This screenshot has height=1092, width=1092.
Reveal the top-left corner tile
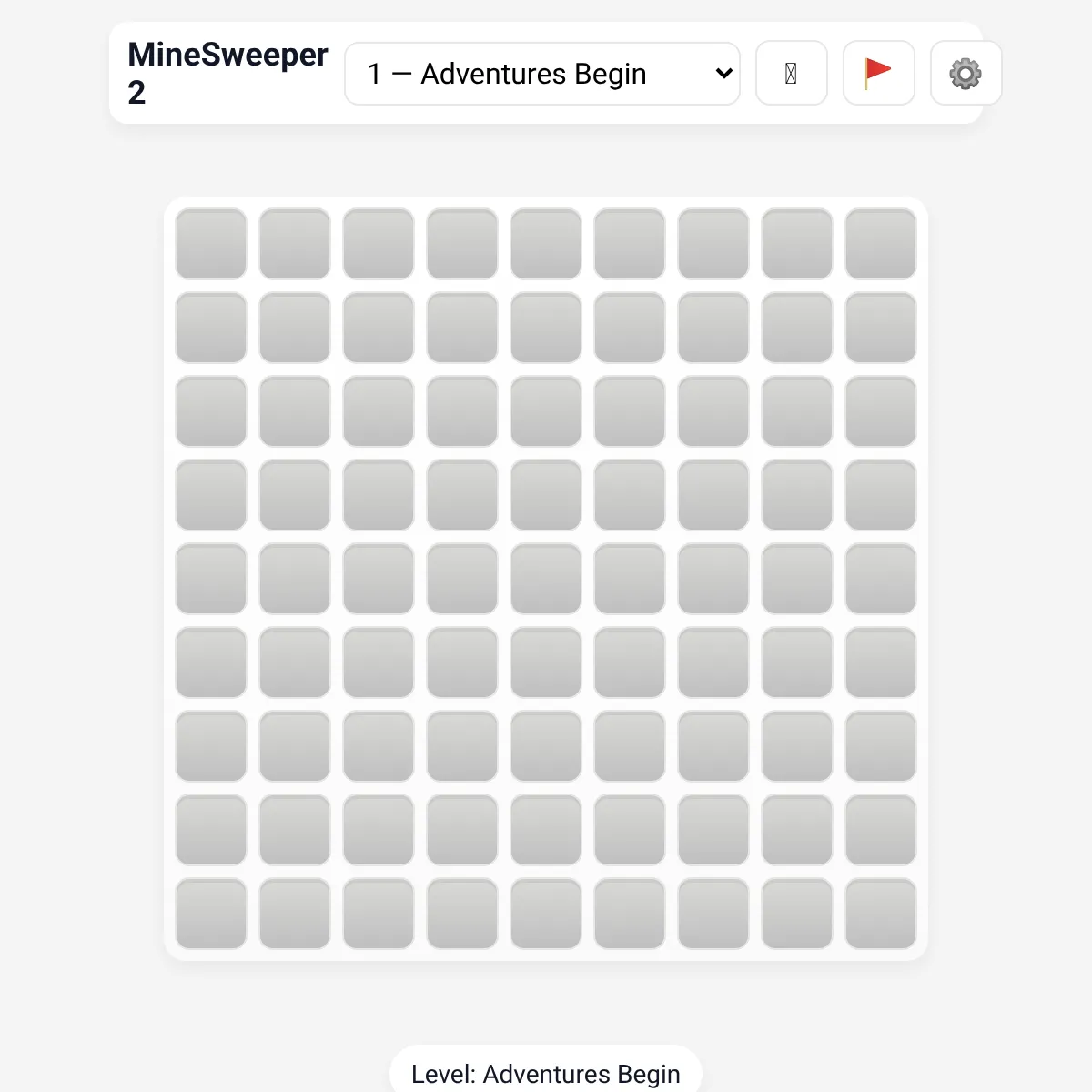click(211, 244)
